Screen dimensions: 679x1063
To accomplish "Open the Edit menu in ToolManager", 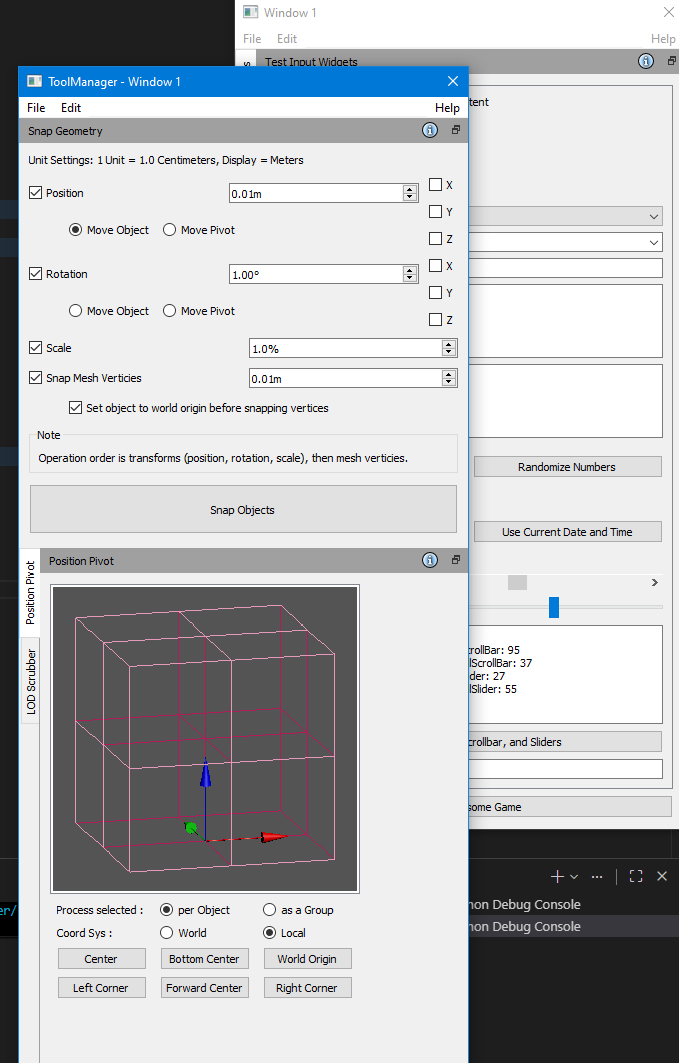I will point(71,107).
